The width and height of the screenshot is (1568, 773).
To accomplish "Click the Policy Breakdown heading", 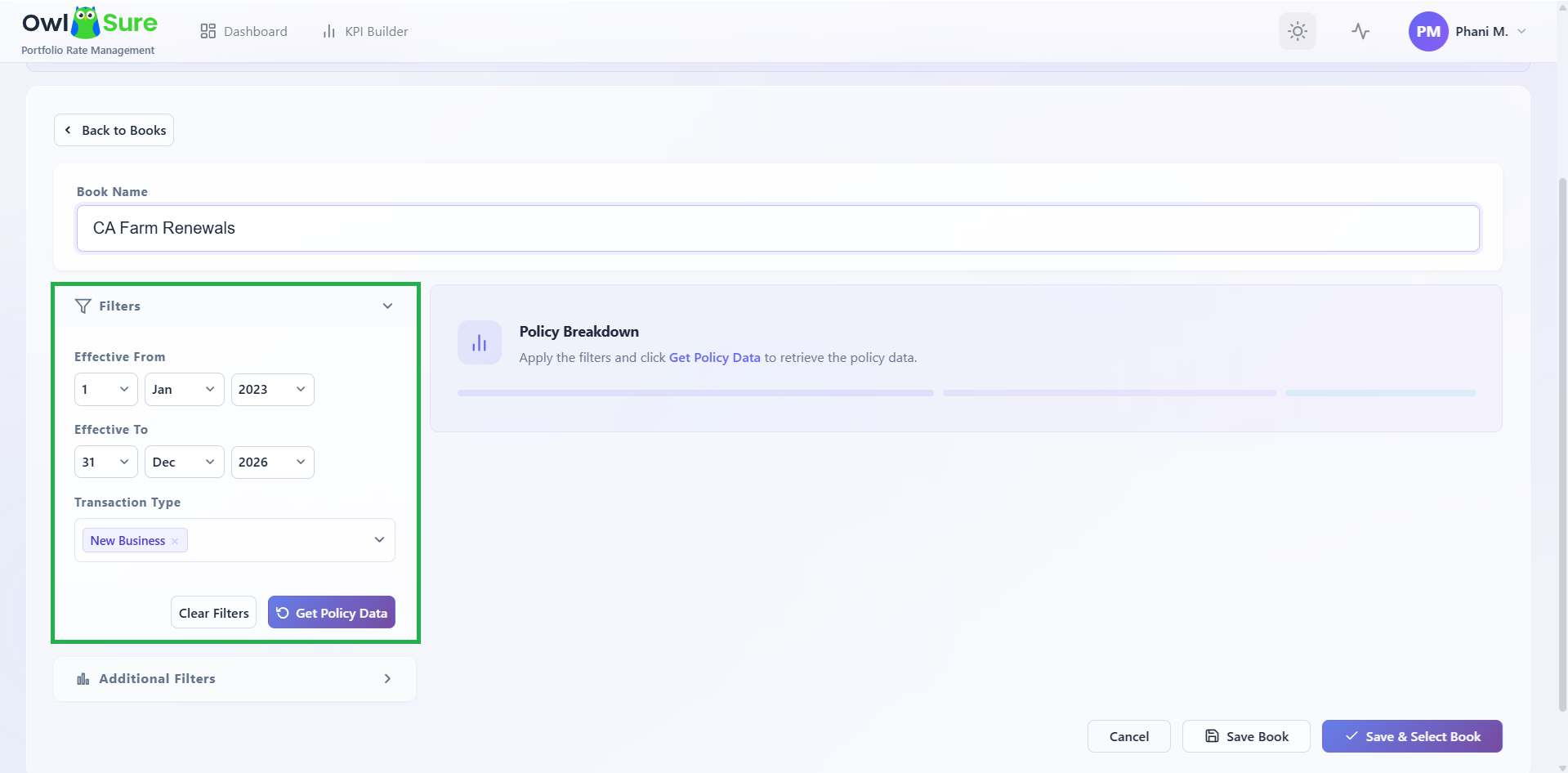I will click(x=579, y=332).
